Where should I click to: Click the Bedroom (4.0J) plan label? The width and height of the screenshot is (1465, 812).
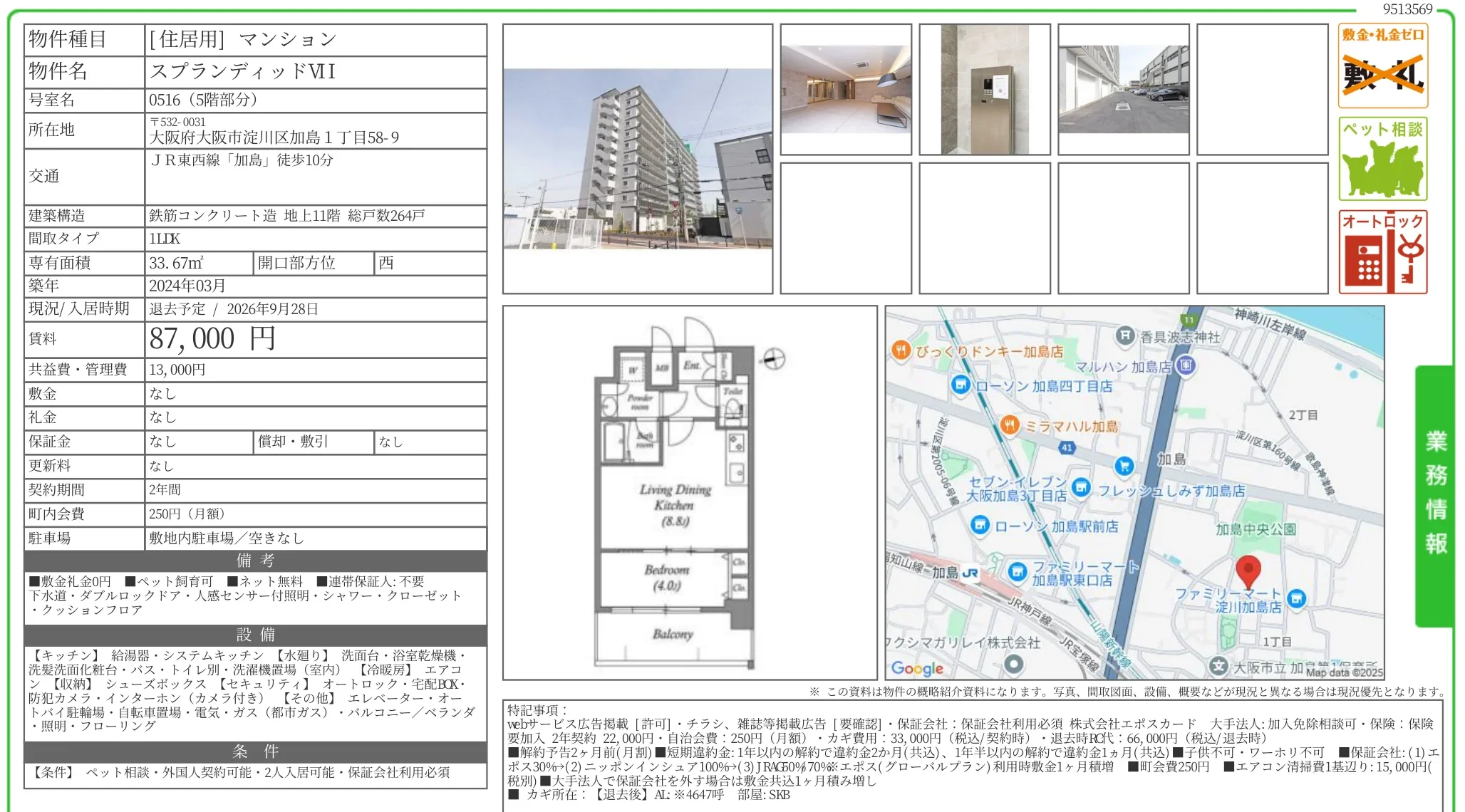pyautogui.click(x=667, y=577)
